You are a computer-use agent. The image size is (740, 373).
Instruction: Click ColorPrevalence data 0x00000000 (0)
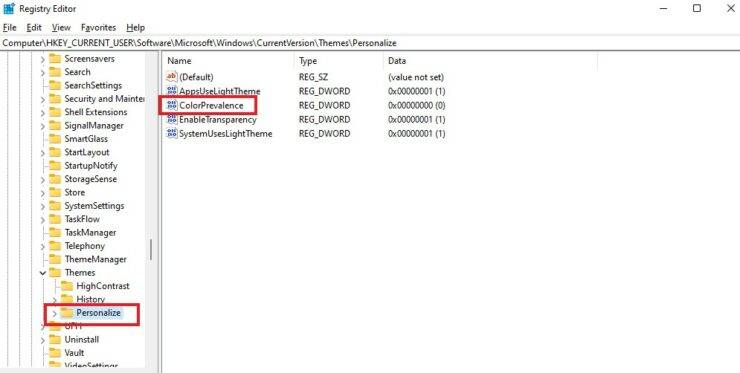coord(417,105)
